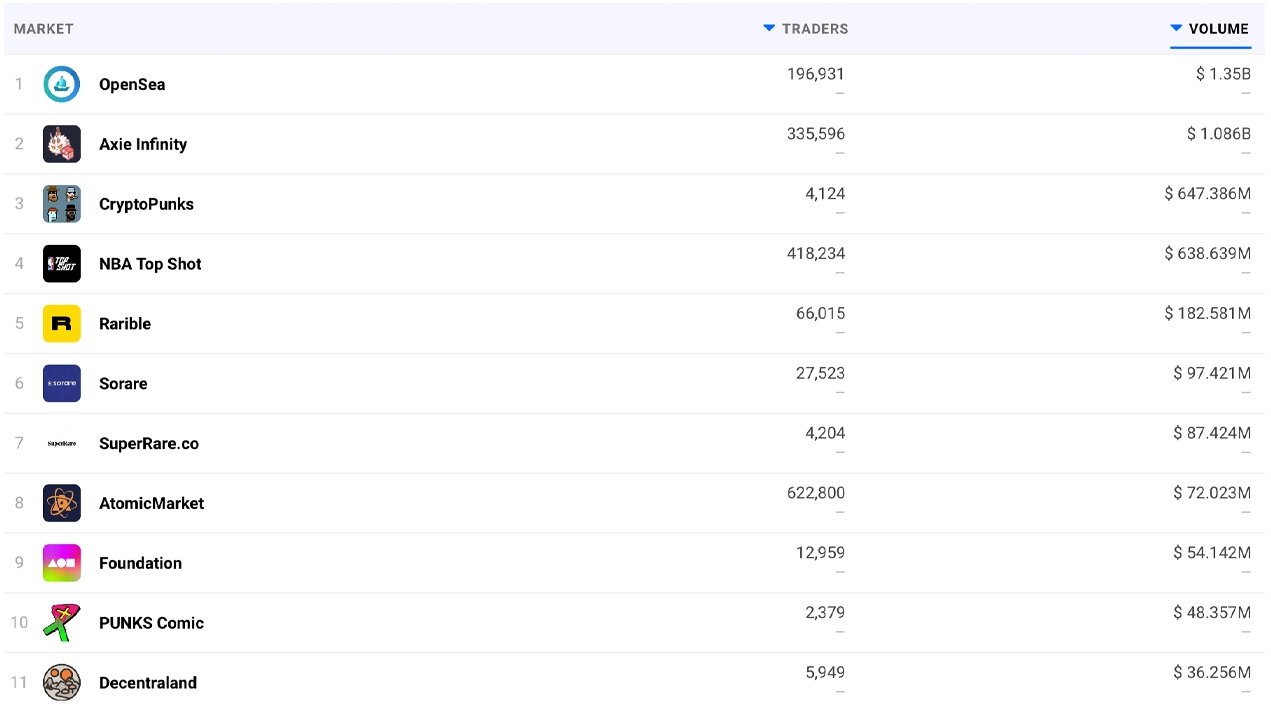The width and height of the screenshot is (1271, 711).
Task: Click the volume value $ 48.357M
Action: 1212,613
